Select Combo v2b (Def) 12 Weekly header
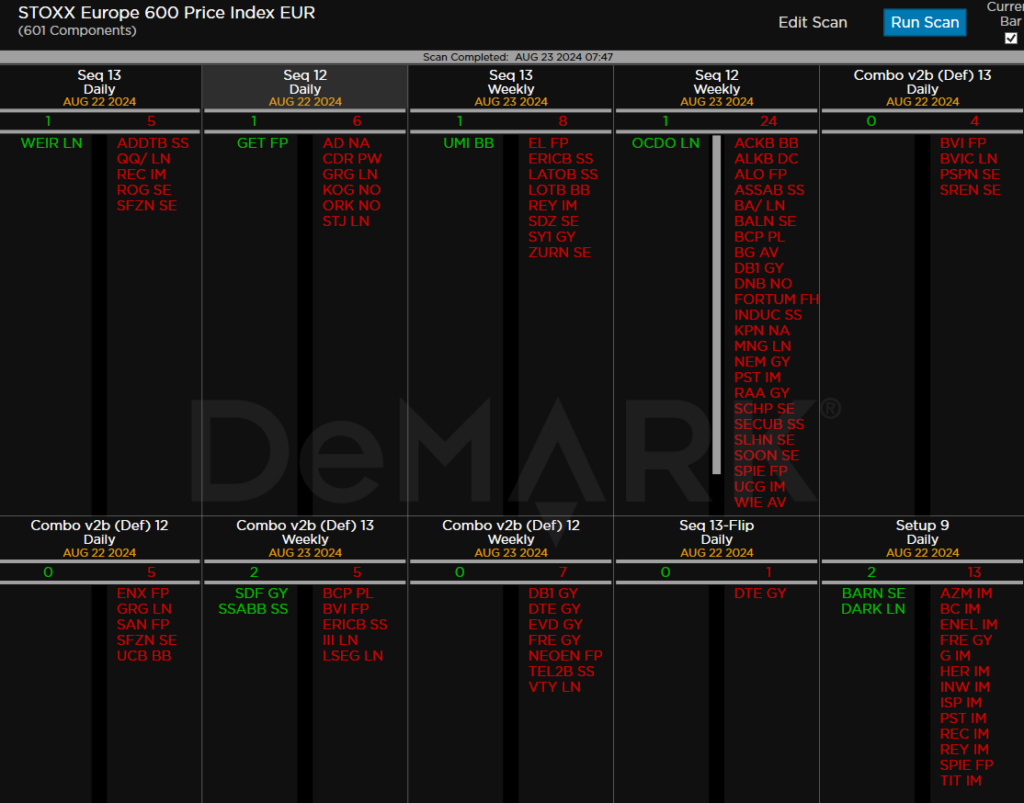The image size is (1024, 803). pyautogui.click(x=511, y=539)
